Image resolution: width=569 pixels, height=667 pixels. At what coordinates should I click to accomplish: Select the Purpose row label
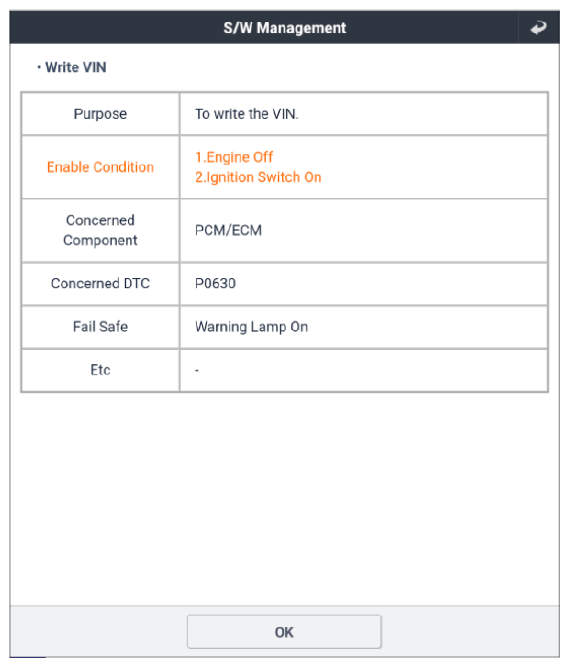click(x=100, y=114)
